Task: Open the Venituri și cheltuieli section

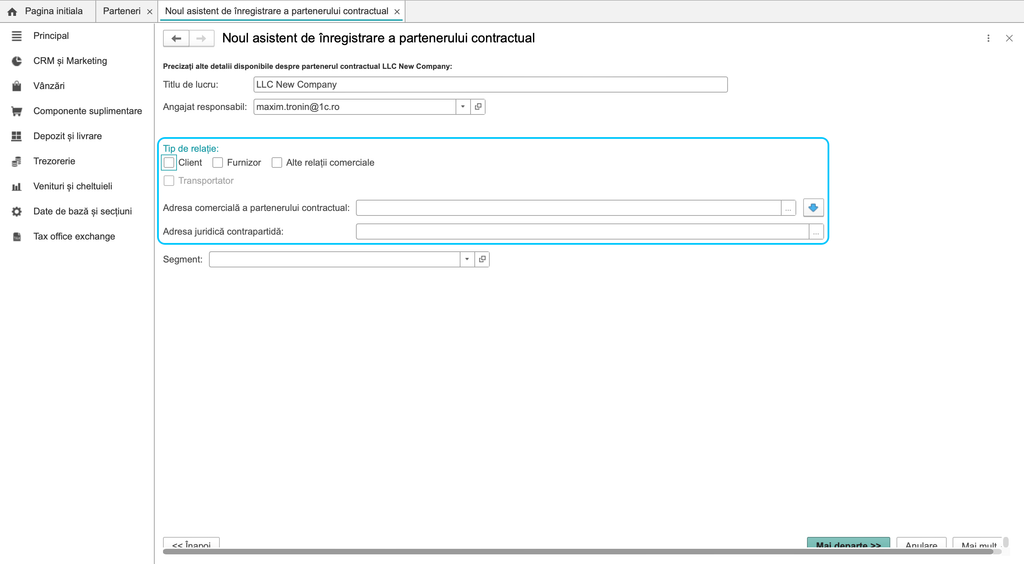Action: pyautogui.click(x=72, y=187)
